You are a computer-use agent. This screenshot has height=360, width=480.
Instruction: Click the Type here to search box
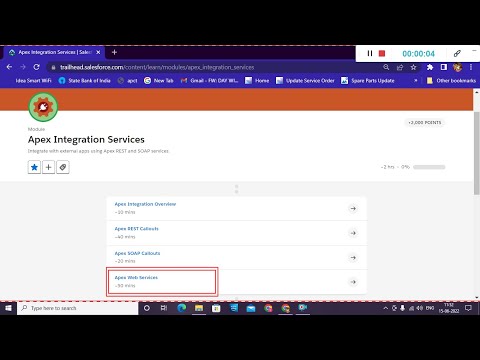[x=78, y=308]
